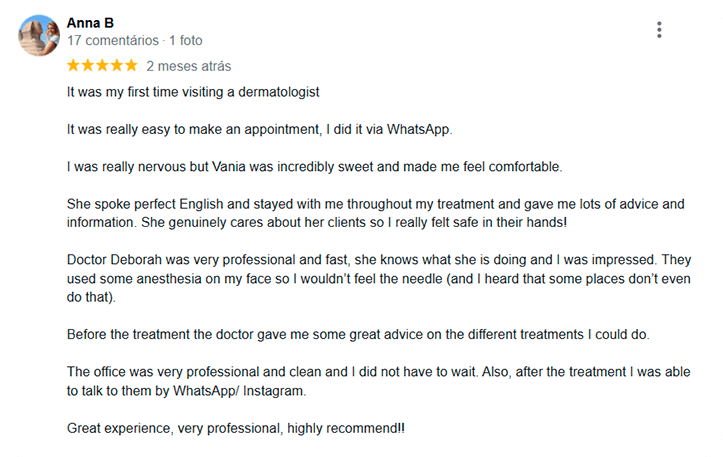Screen dimensions: 723x457
Task: Click the 2 meses atrás timestamp
Action: click(189, 66)
